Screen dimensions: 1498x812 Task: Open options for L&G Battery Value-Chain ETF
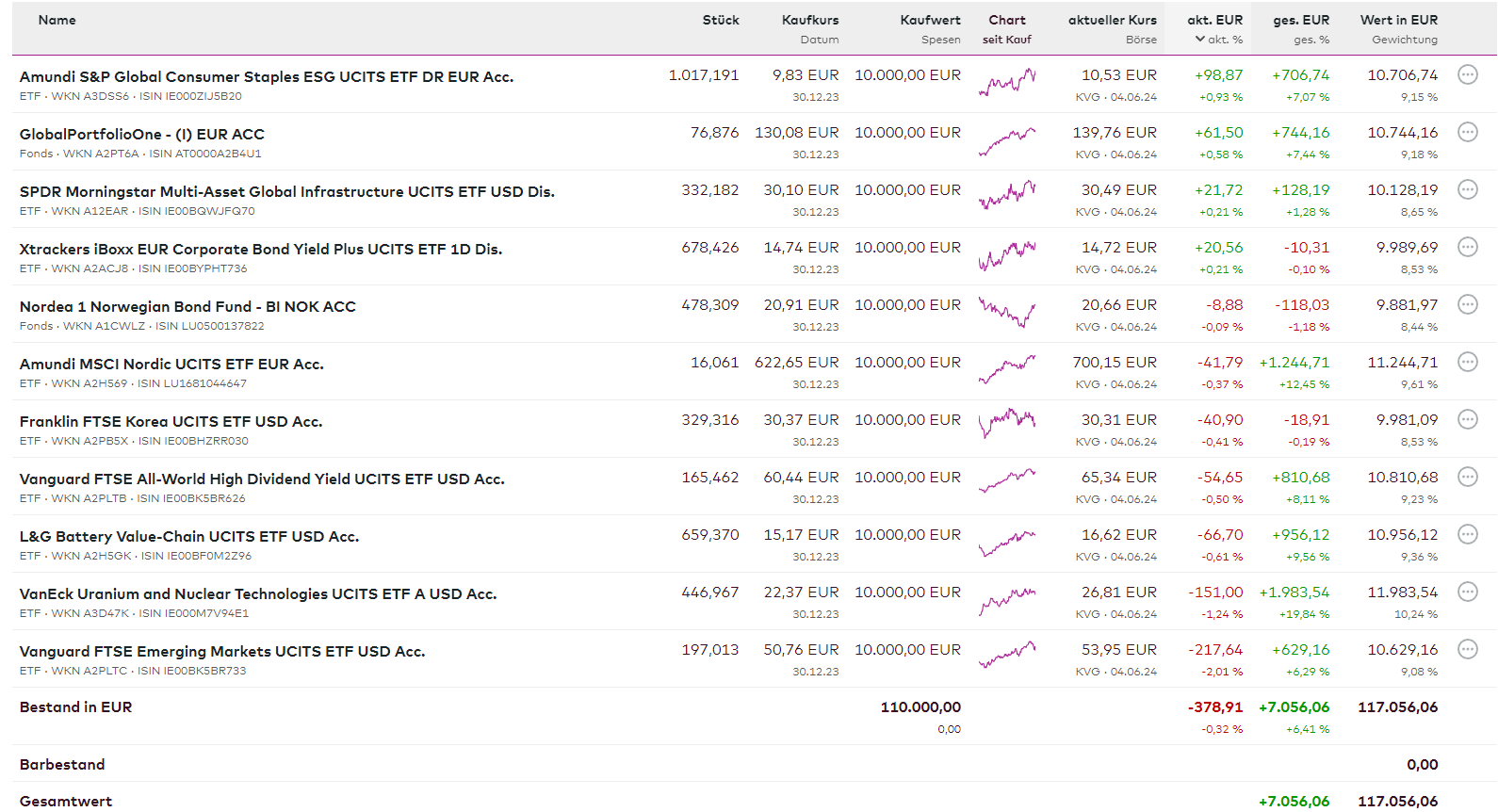pyautogui.click(x=1467, y=534)
